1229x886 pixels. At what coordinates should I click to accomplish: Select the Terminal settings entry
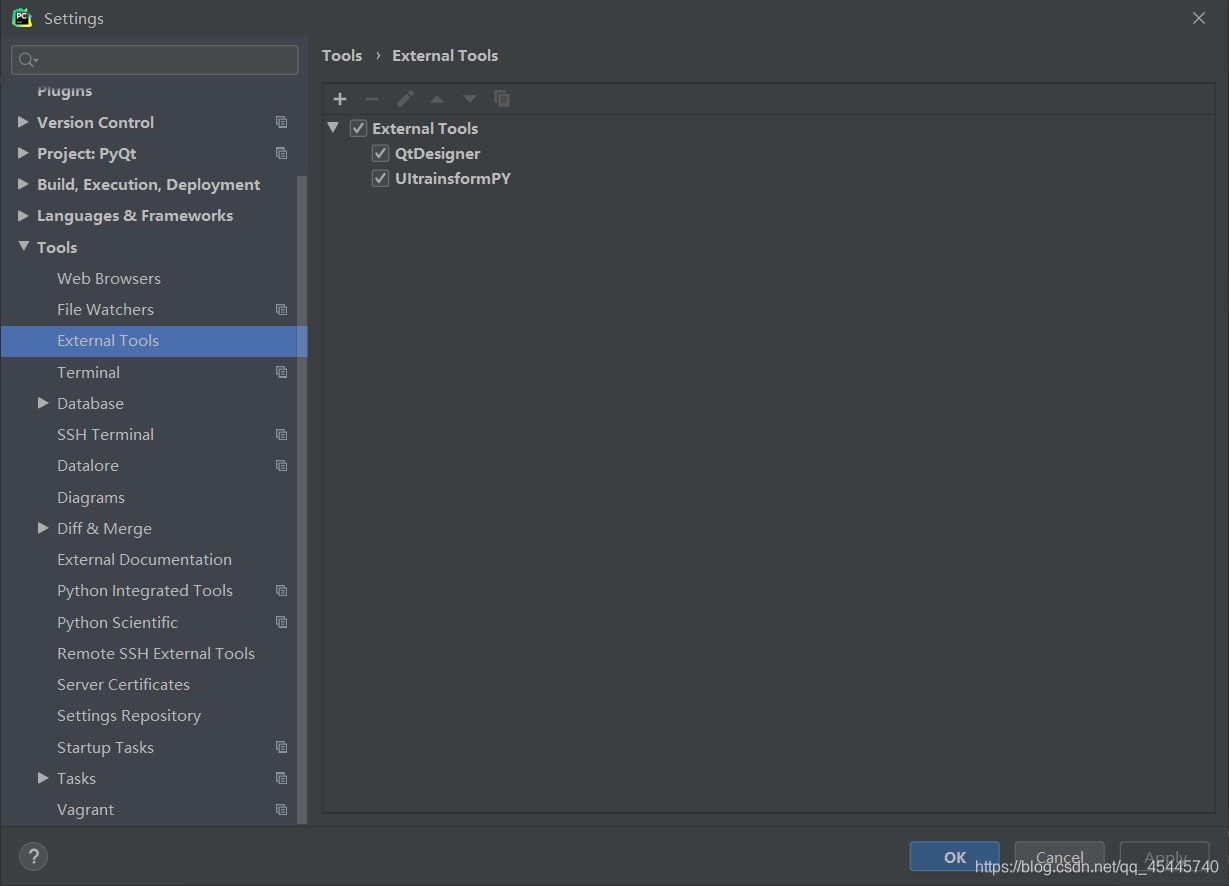coord(88,372)
